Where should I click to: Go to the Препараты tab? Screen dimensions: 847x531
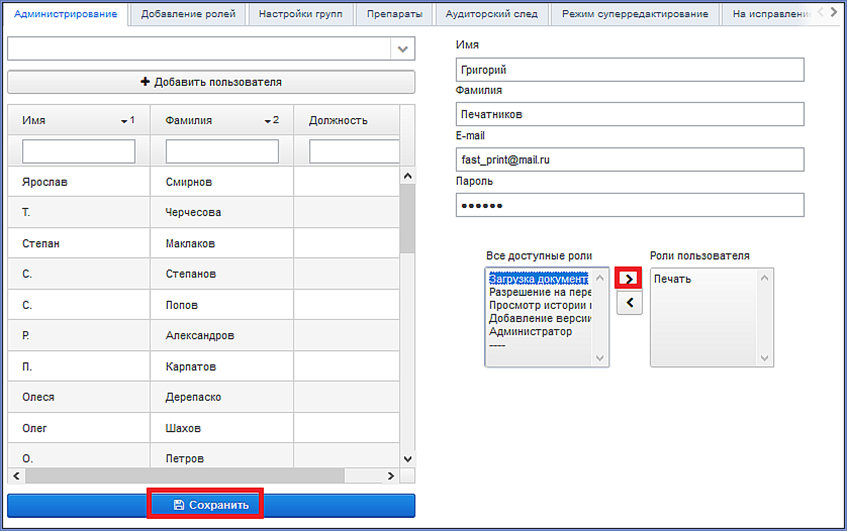point(394,14)
